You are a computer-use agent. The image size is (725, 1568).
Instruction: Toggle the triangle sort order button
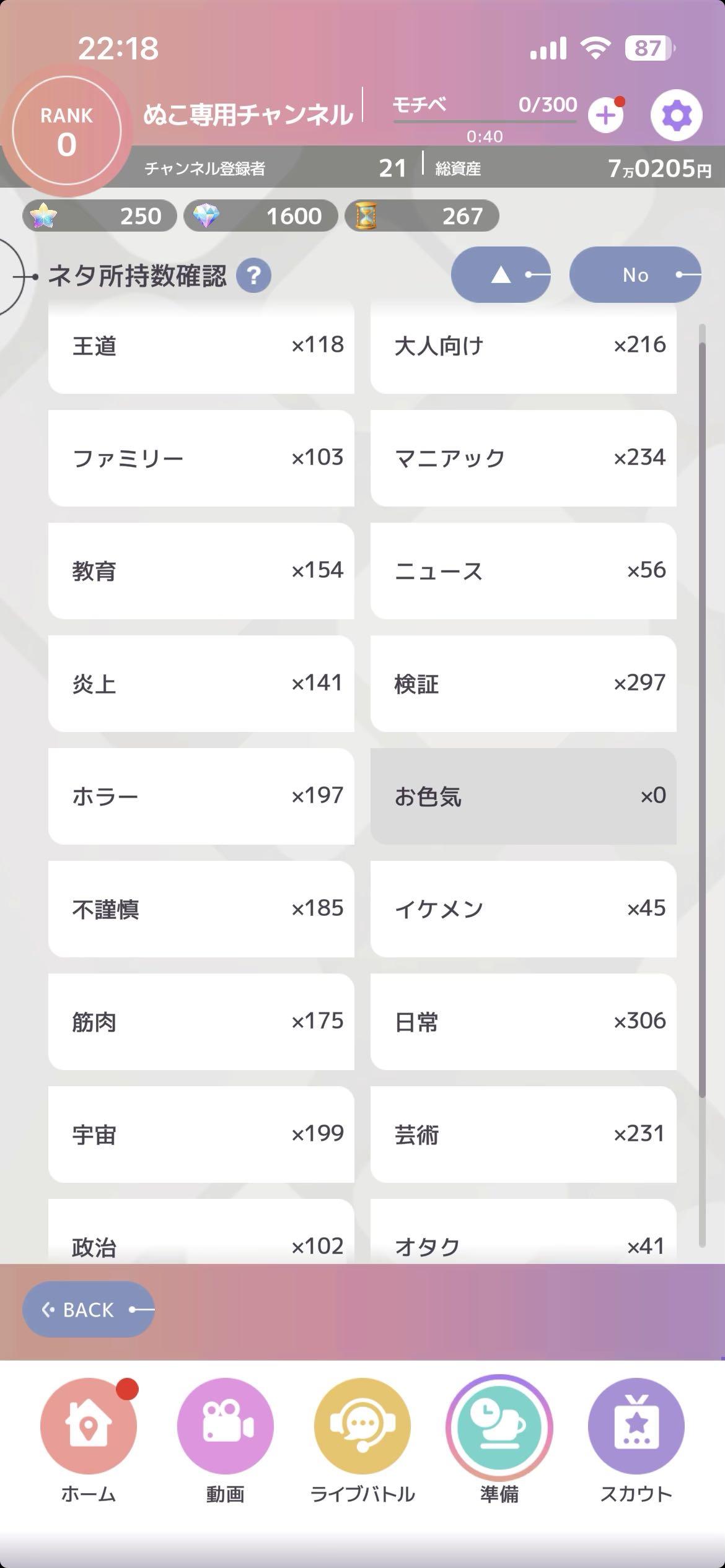coord(500,275)
